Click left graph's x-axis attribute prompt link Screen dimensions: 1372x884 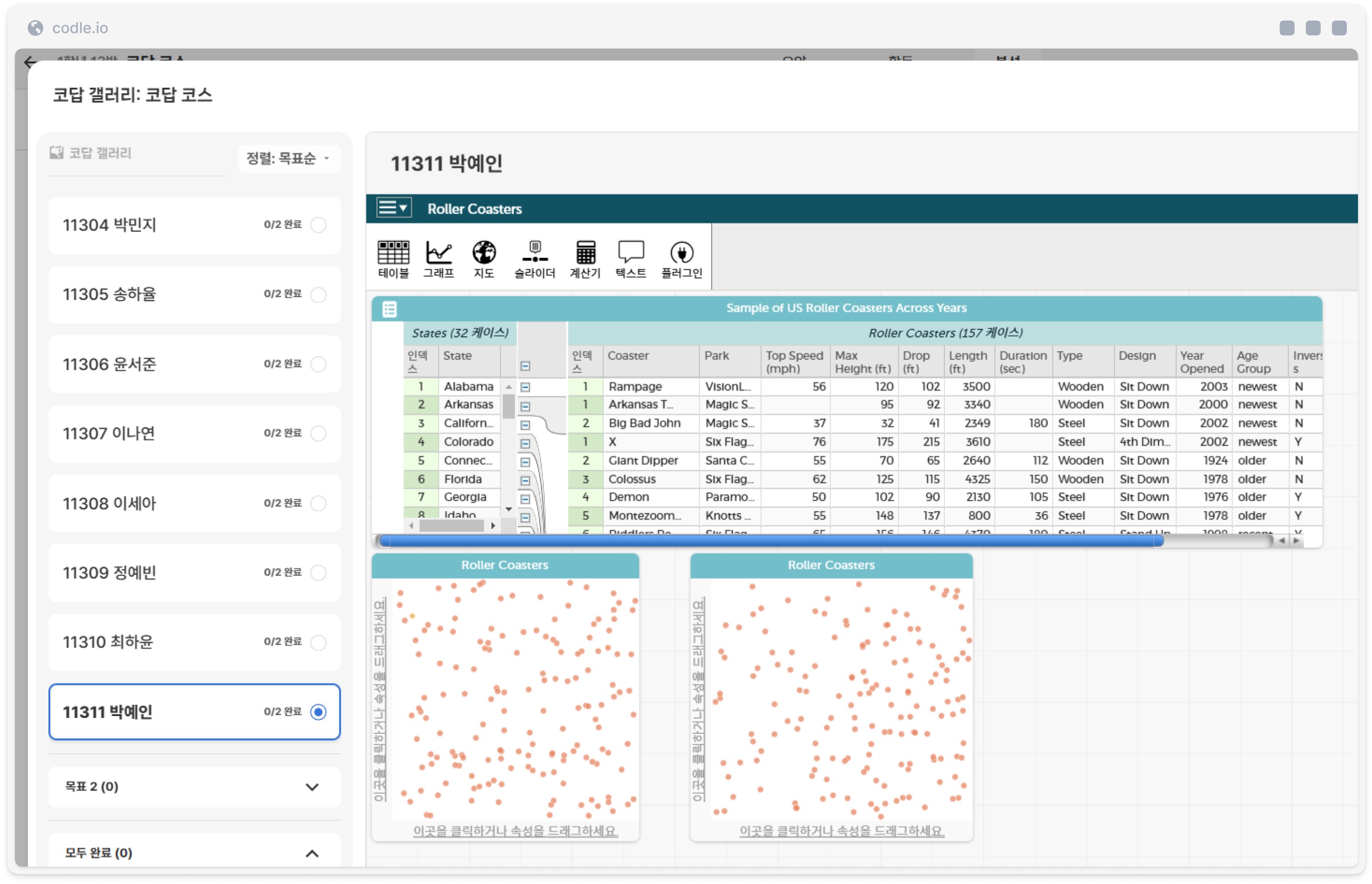pos(515,831)
